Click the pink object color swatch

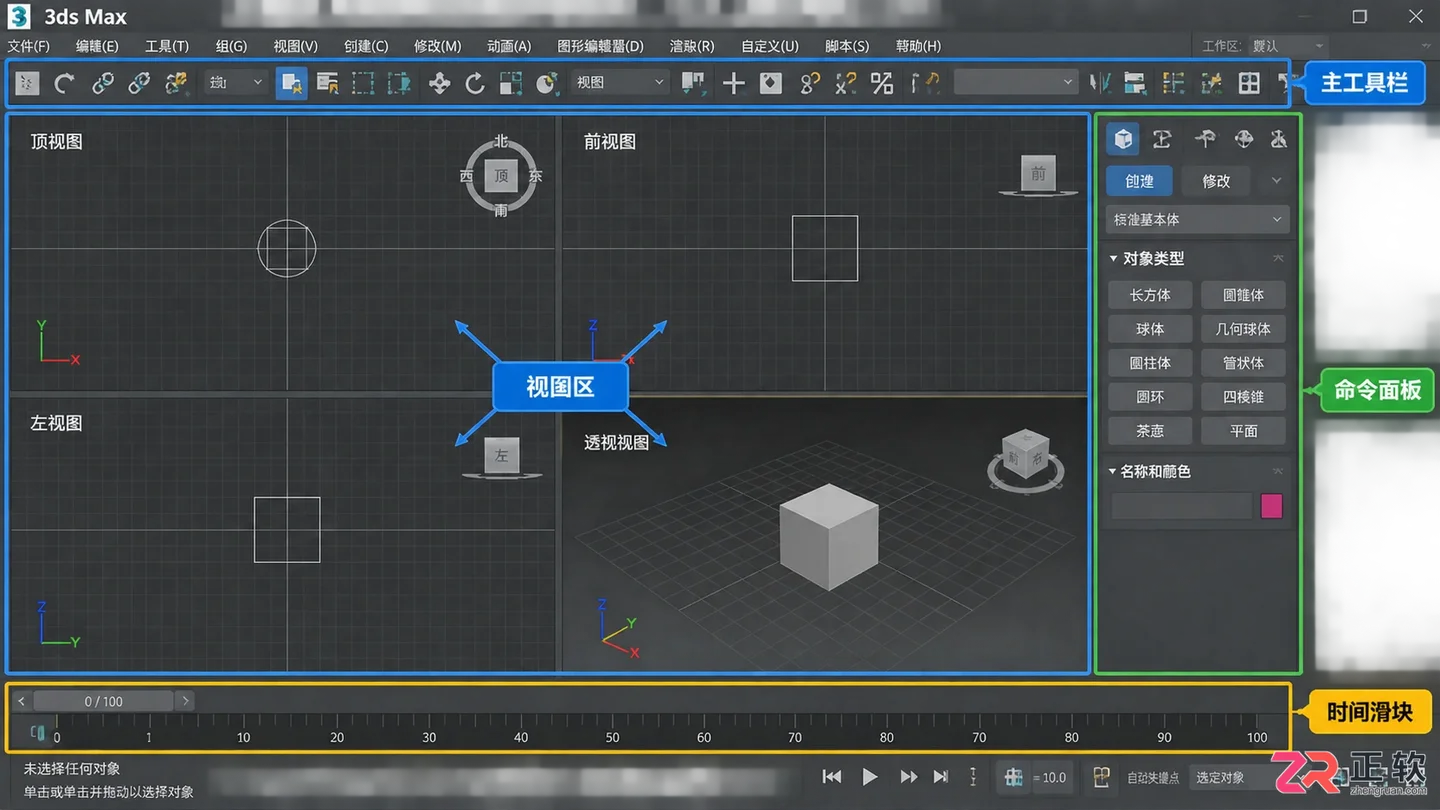1271,506
